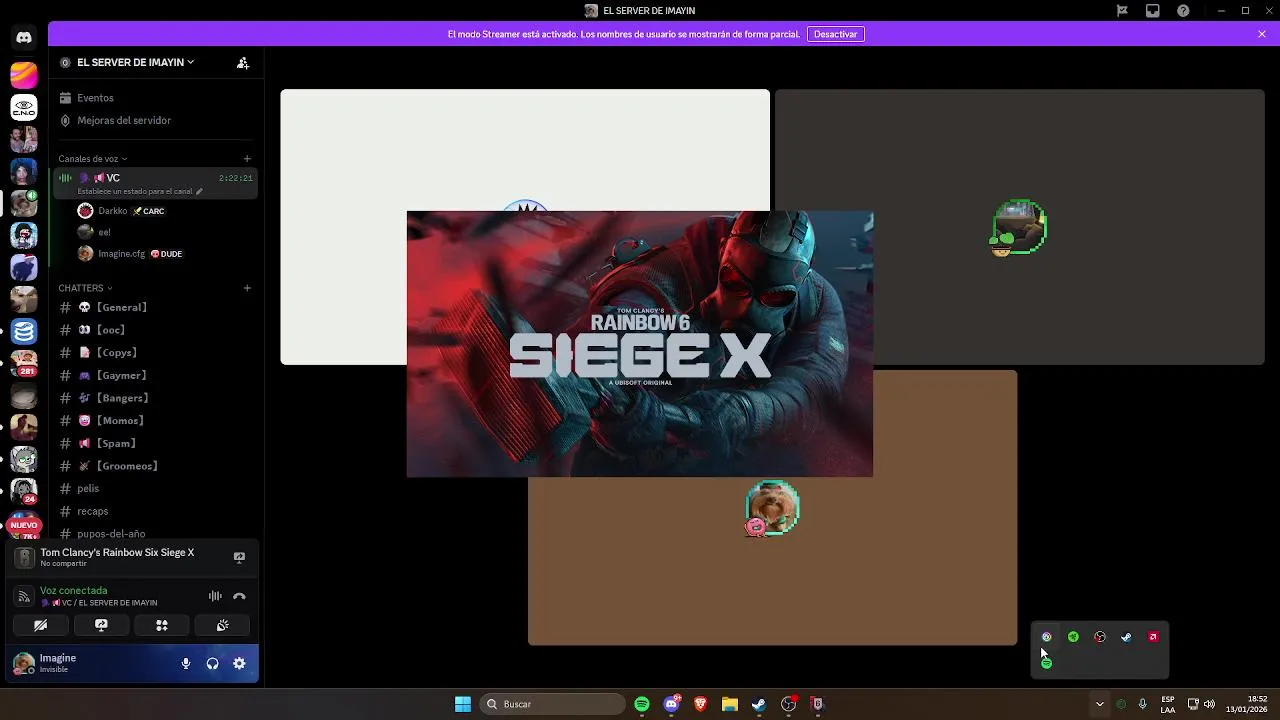The width and height of the screenshot is (1280, 720).
Task: Click Desactivar to disable Streamer mode
Action: tap(835, 34)
